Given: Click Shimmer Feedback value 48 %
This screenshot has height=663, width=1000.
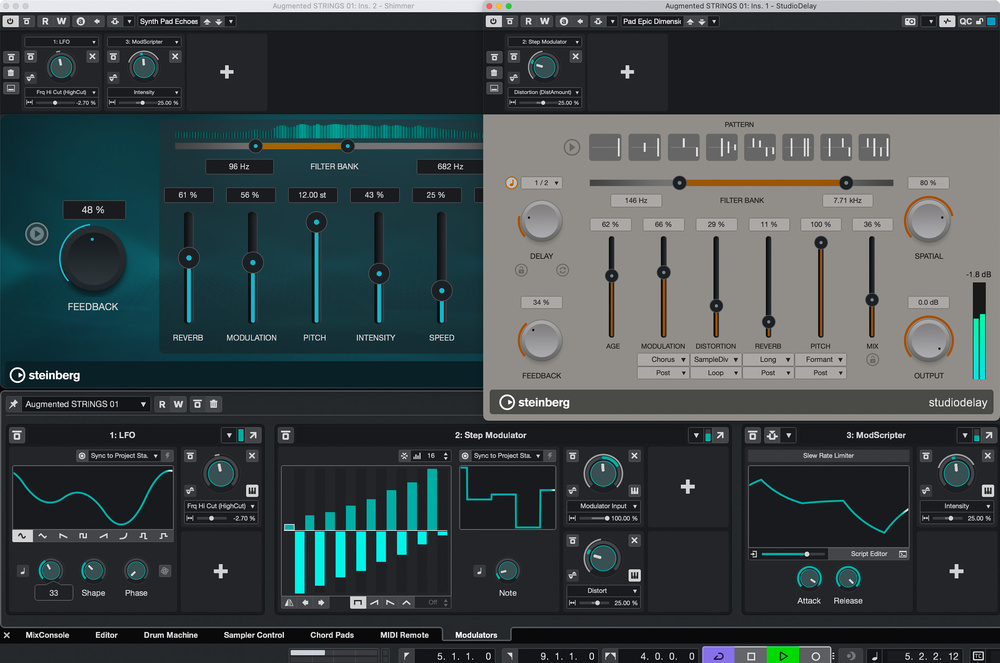Looking at the screenshot, I should (x=93, y=210).
